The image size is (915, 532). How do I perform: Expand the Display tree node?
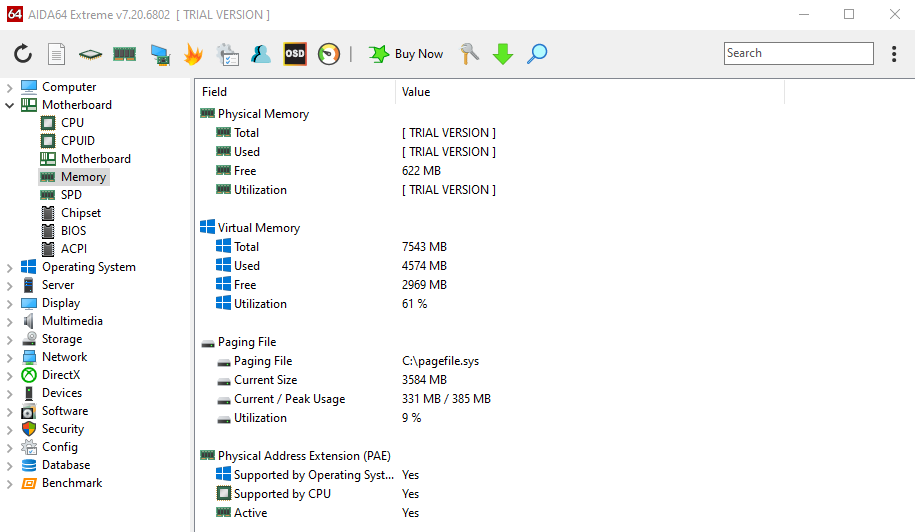[9, 304]
